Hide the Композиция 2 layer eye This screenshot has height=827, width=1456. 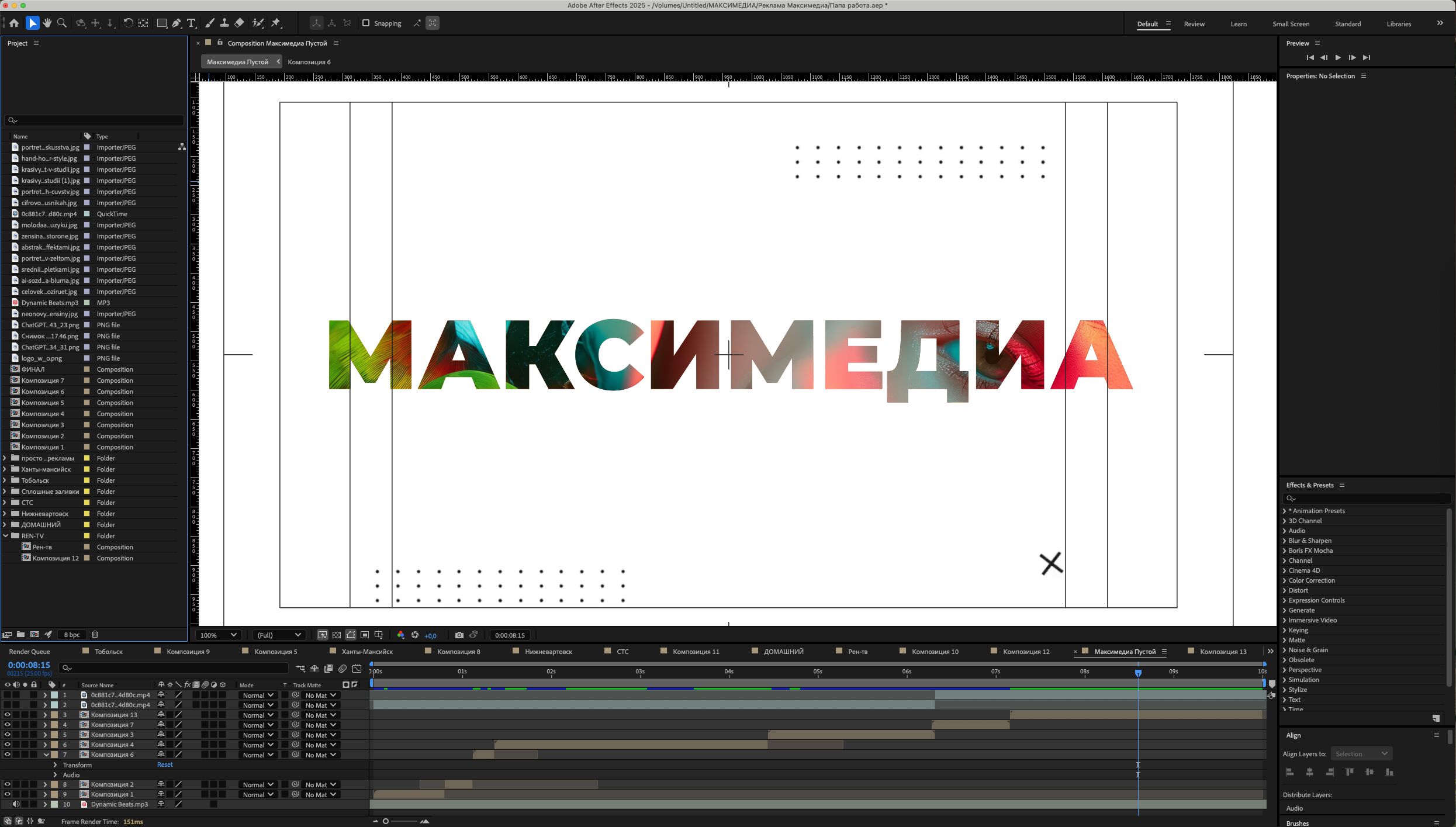8,784
